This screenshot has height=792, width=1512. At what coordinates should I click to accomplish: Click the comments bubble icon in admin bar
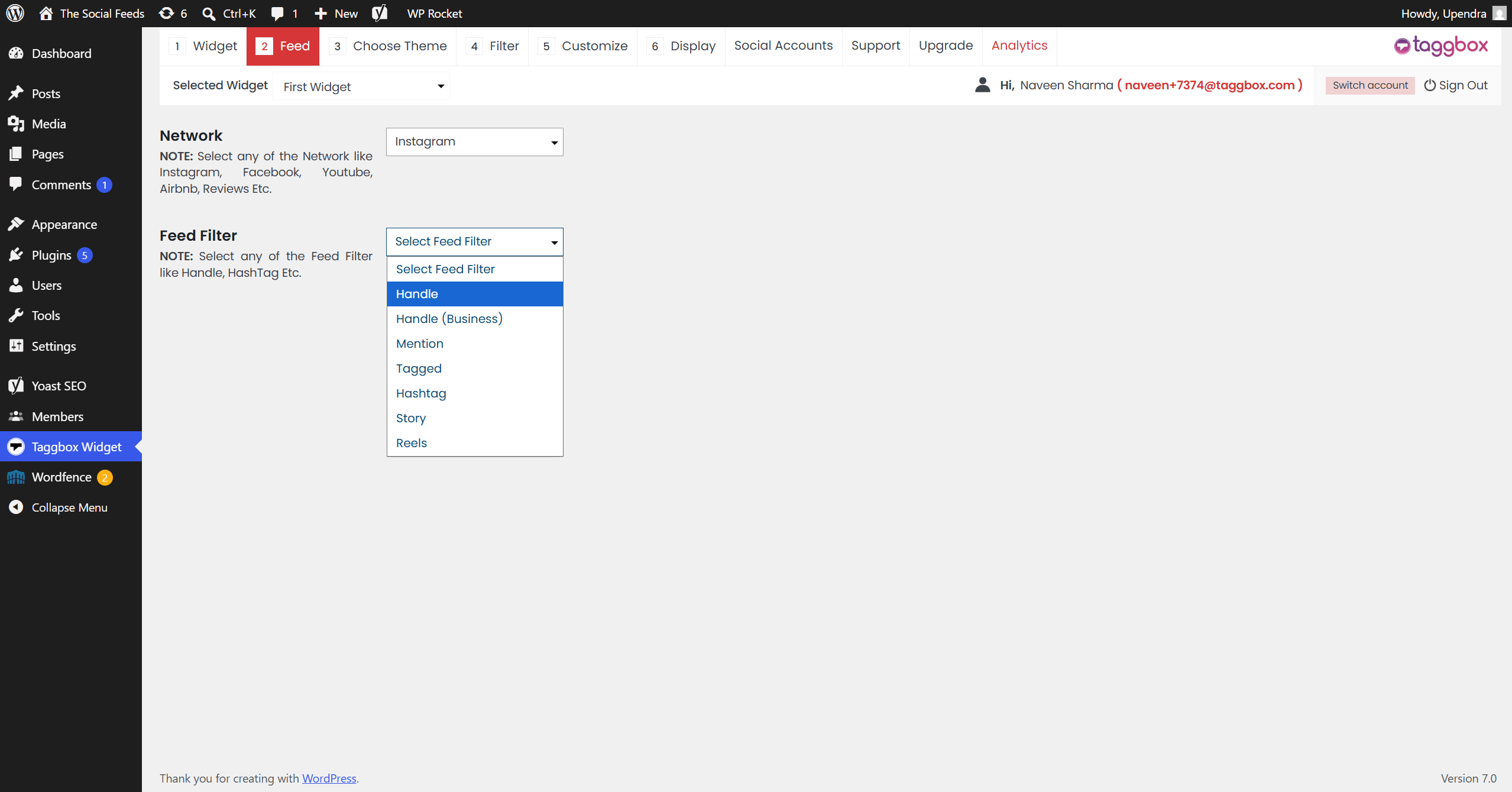coord(277,14)
